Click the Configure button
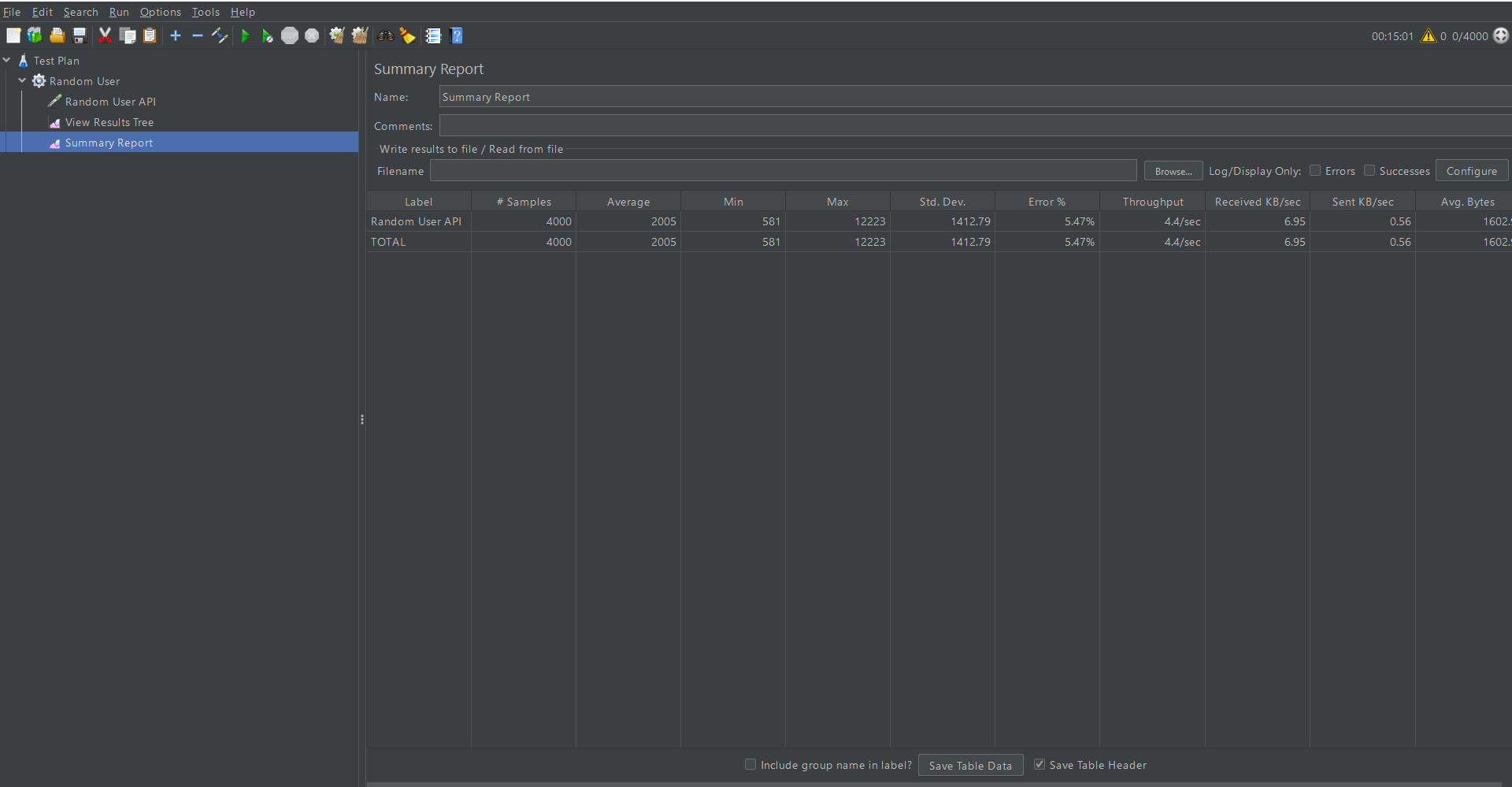Image resolution: width=1512 pixels, height=787 pixels. pyautogui.click(x=1471, y=170)
